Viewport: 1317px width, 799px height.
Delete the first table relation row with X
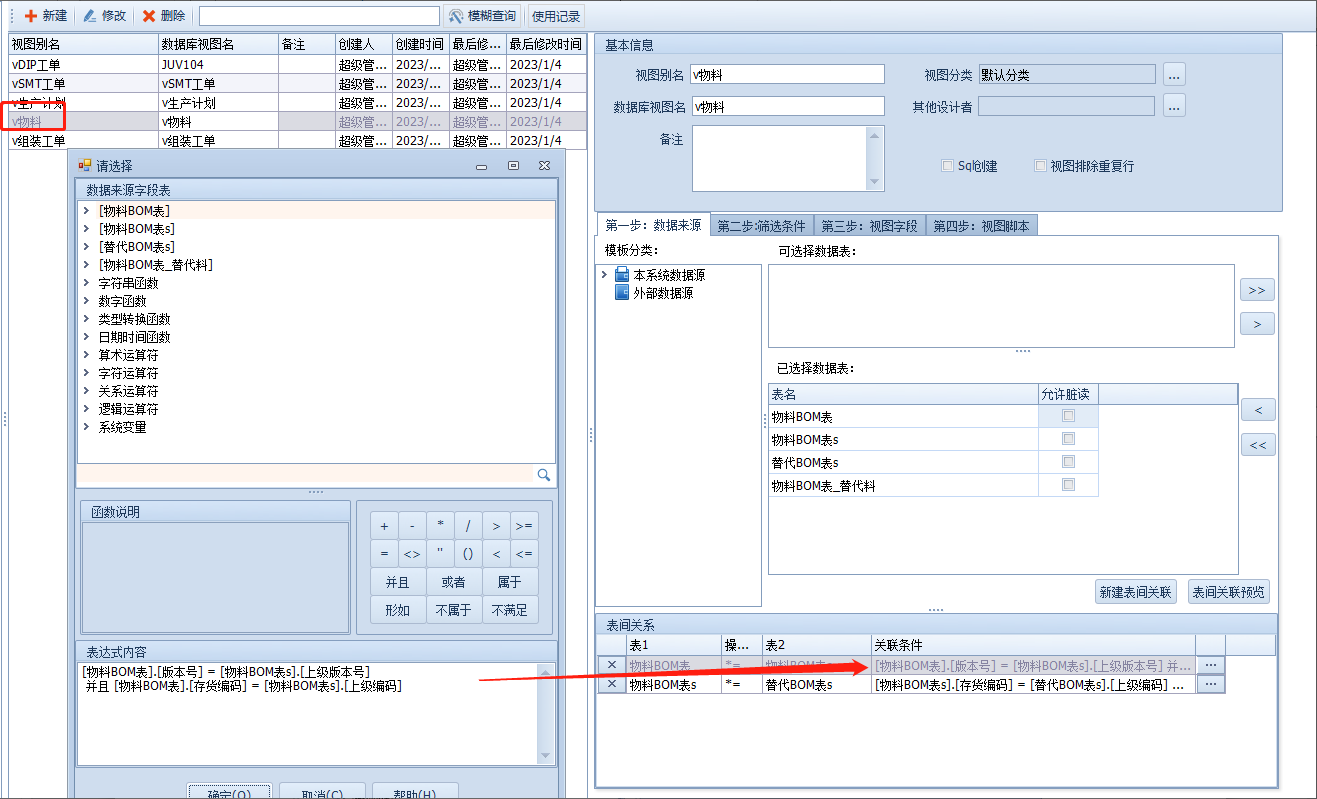[611, 665]
